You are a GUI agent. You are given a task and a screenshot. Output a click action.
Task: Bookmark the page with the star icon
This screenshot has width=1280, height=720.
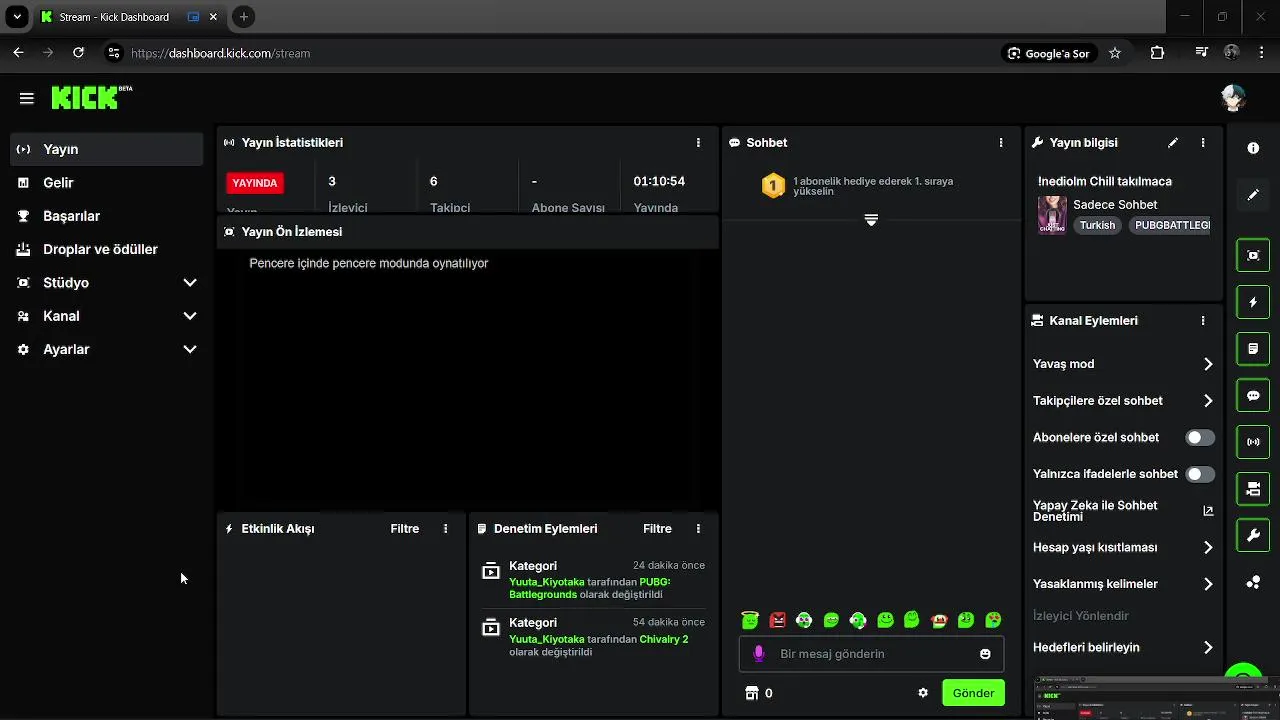(x=1115, y=53)
